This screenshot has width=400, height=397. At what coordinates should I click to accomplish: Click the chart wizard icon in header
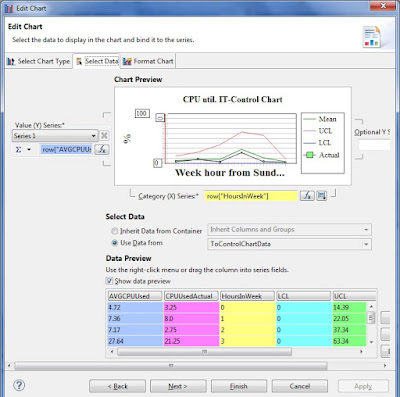point(372,37)
